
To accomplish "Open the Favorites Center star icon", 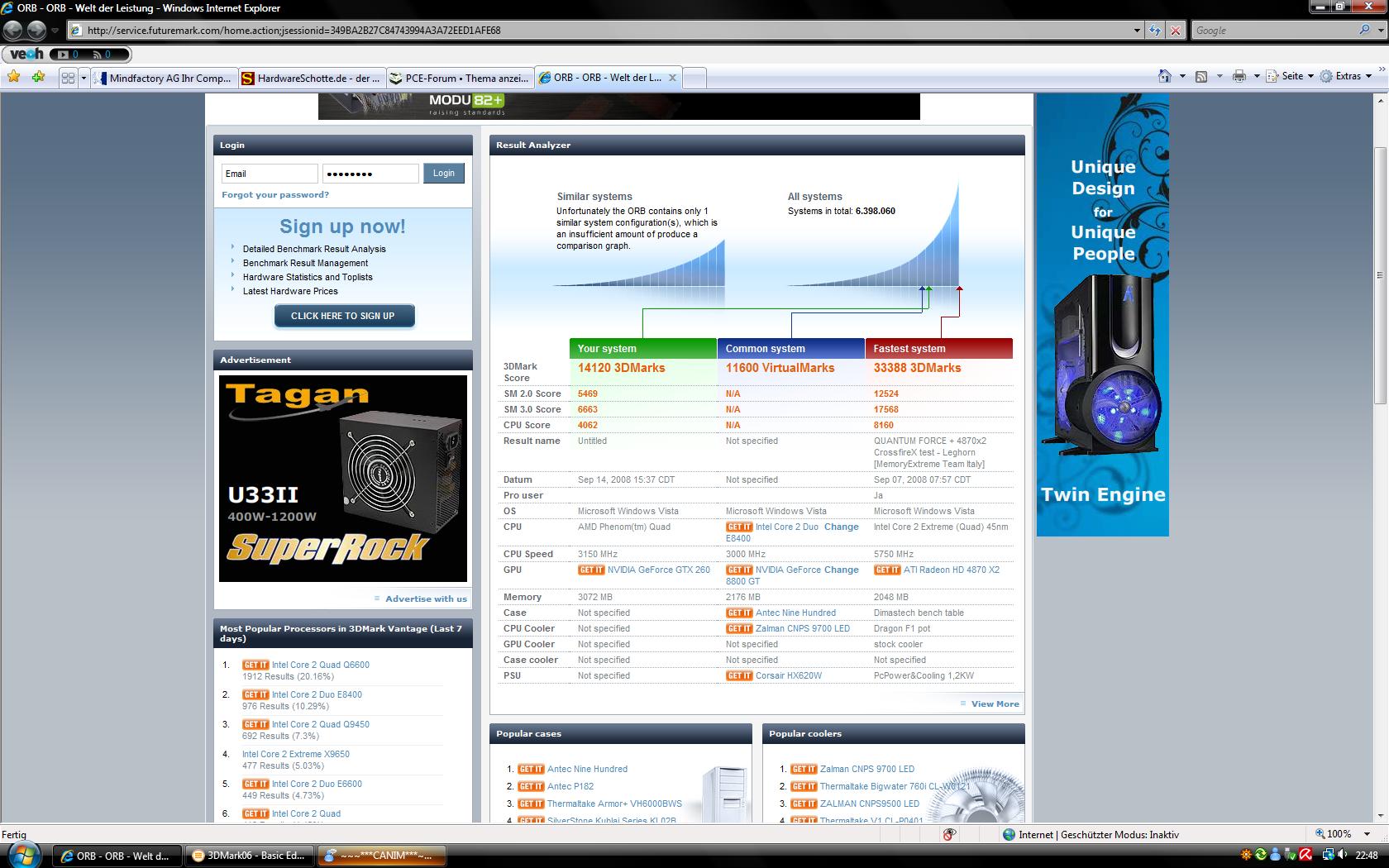I will pyautogui.click(x=14, y=78).
